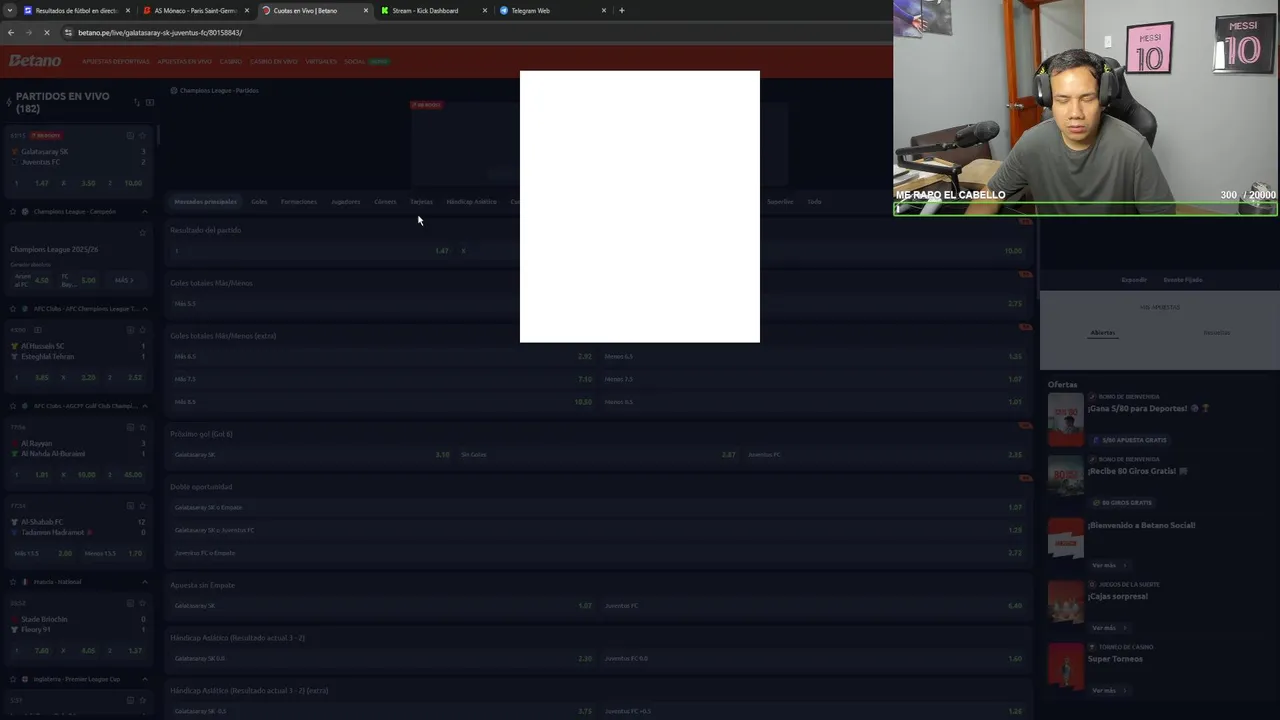Favorite the Champions League - Campeón league

pos(12,212)
